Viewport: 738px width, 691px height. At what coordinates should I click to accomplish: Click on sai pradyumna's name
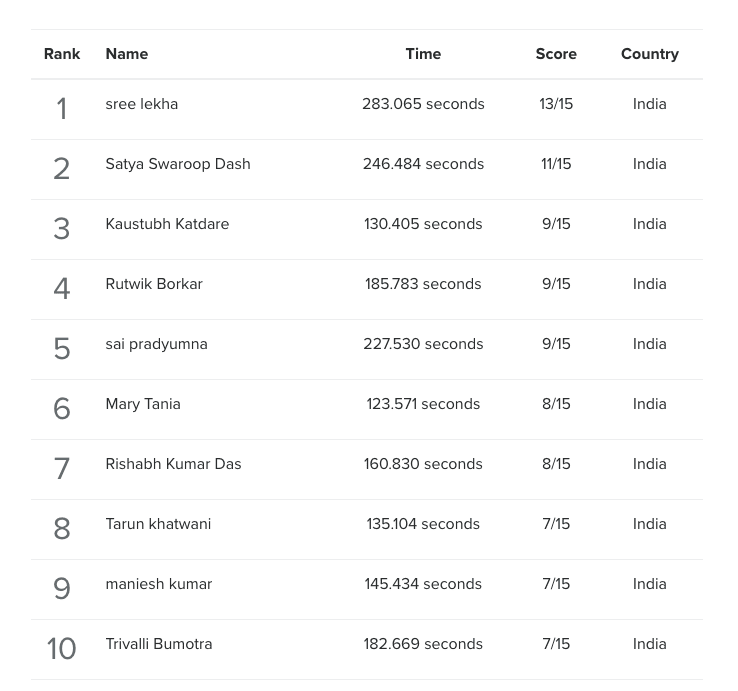(156, 345)
